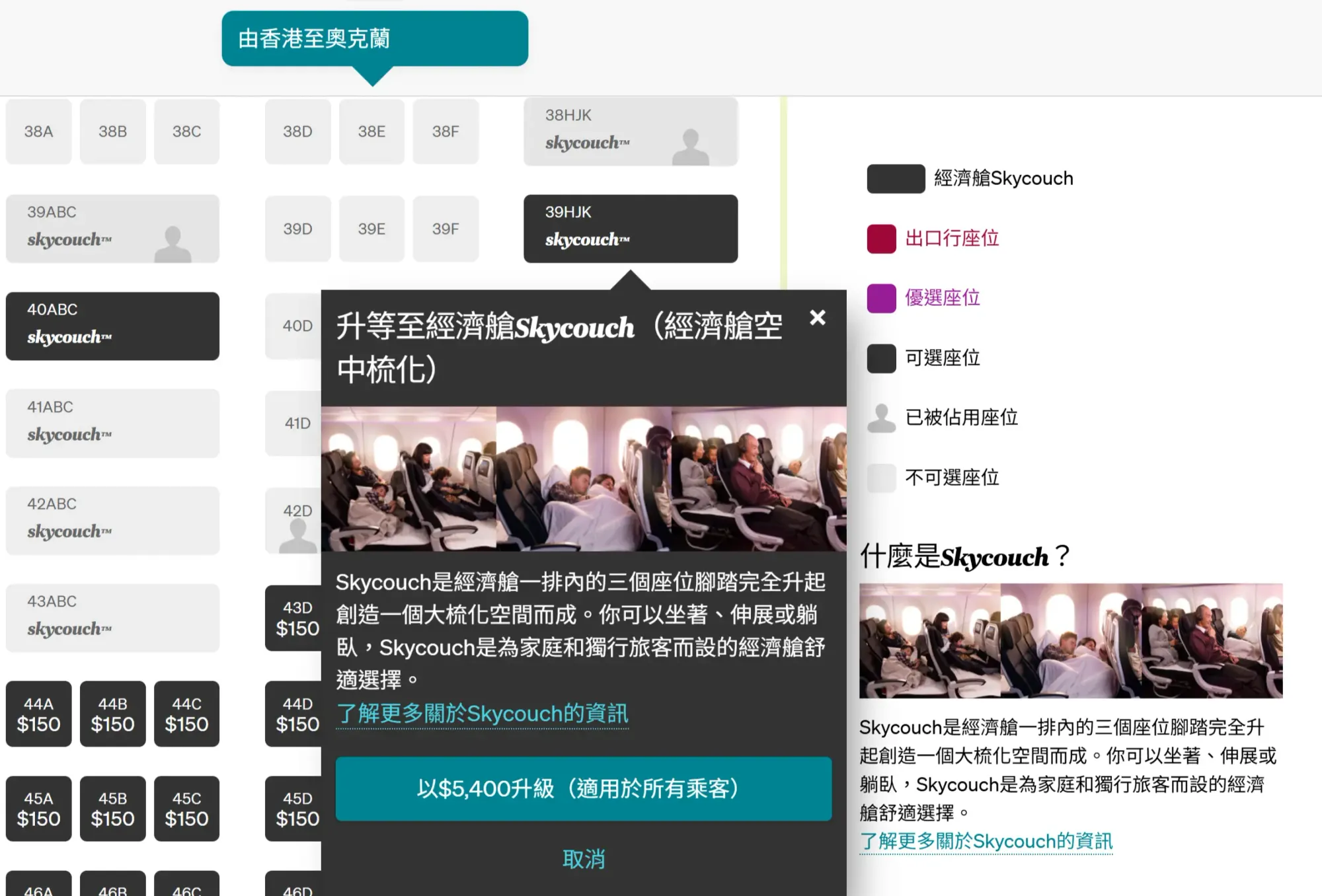Click the upgrade for $5,400 button
Image resolution: width=1322 pixels, height=896 pixels.
click(x=583, y=788)
